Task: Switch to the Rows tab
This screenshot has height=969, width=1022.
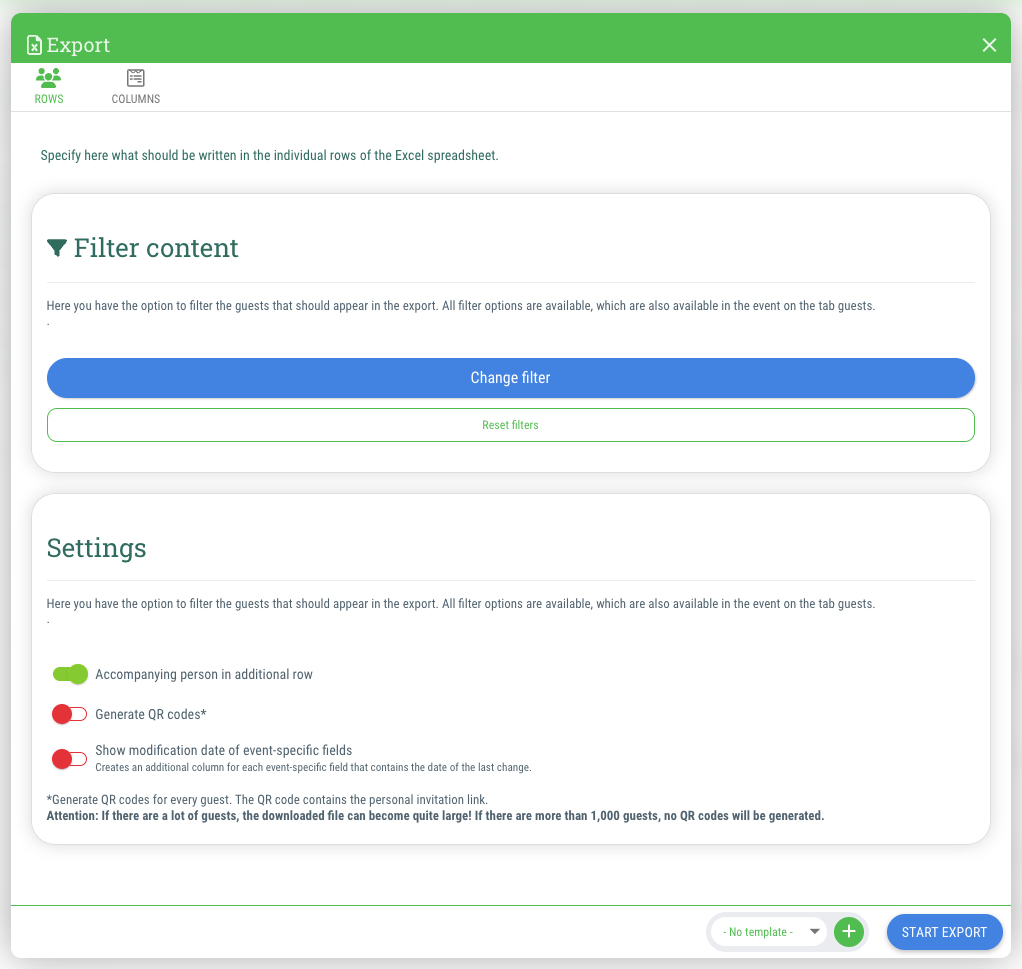Action: point(49,87)
